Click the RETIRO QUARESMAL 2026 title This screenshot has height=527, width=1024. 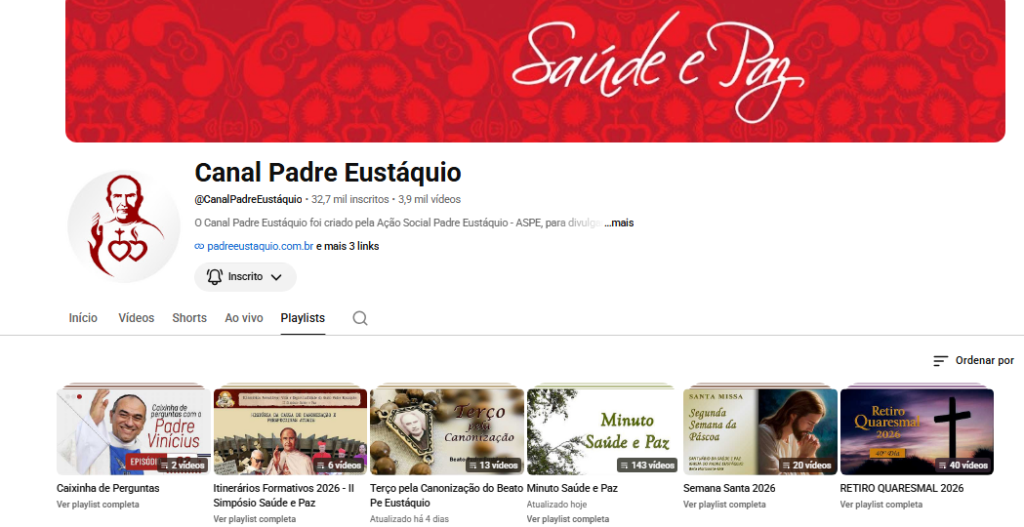(x=902, y=488)
